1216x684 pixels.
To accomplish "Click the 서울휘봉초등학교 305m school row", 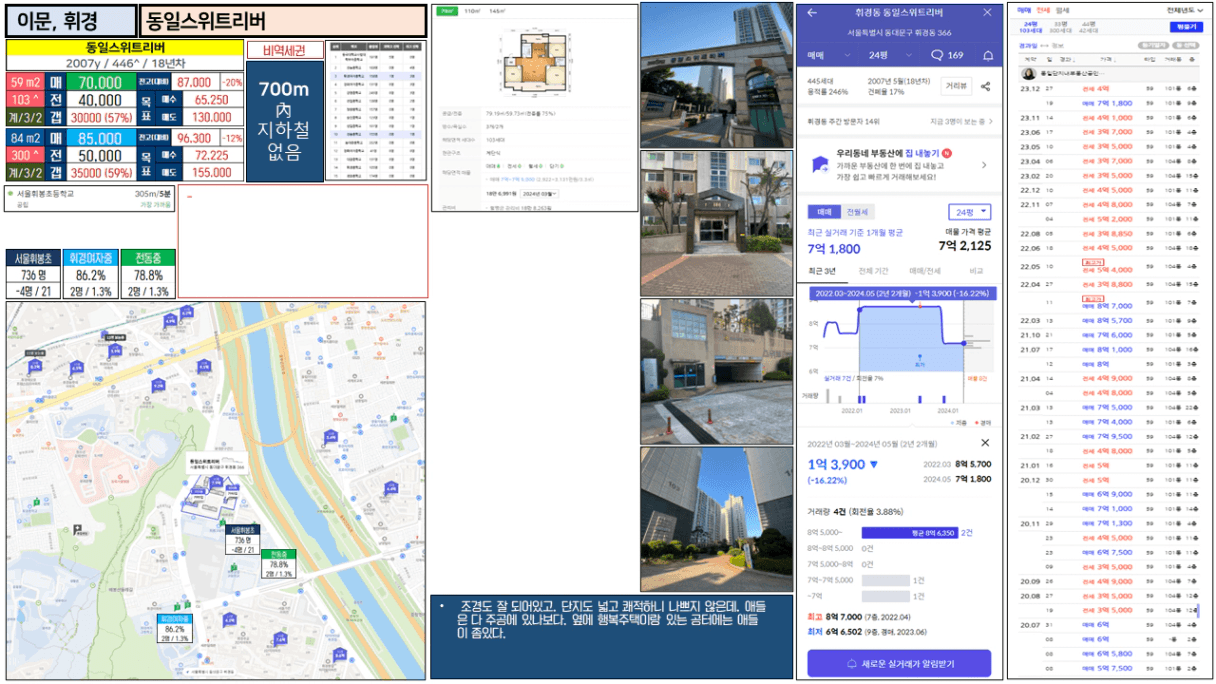I will click(x=90, y=198).
